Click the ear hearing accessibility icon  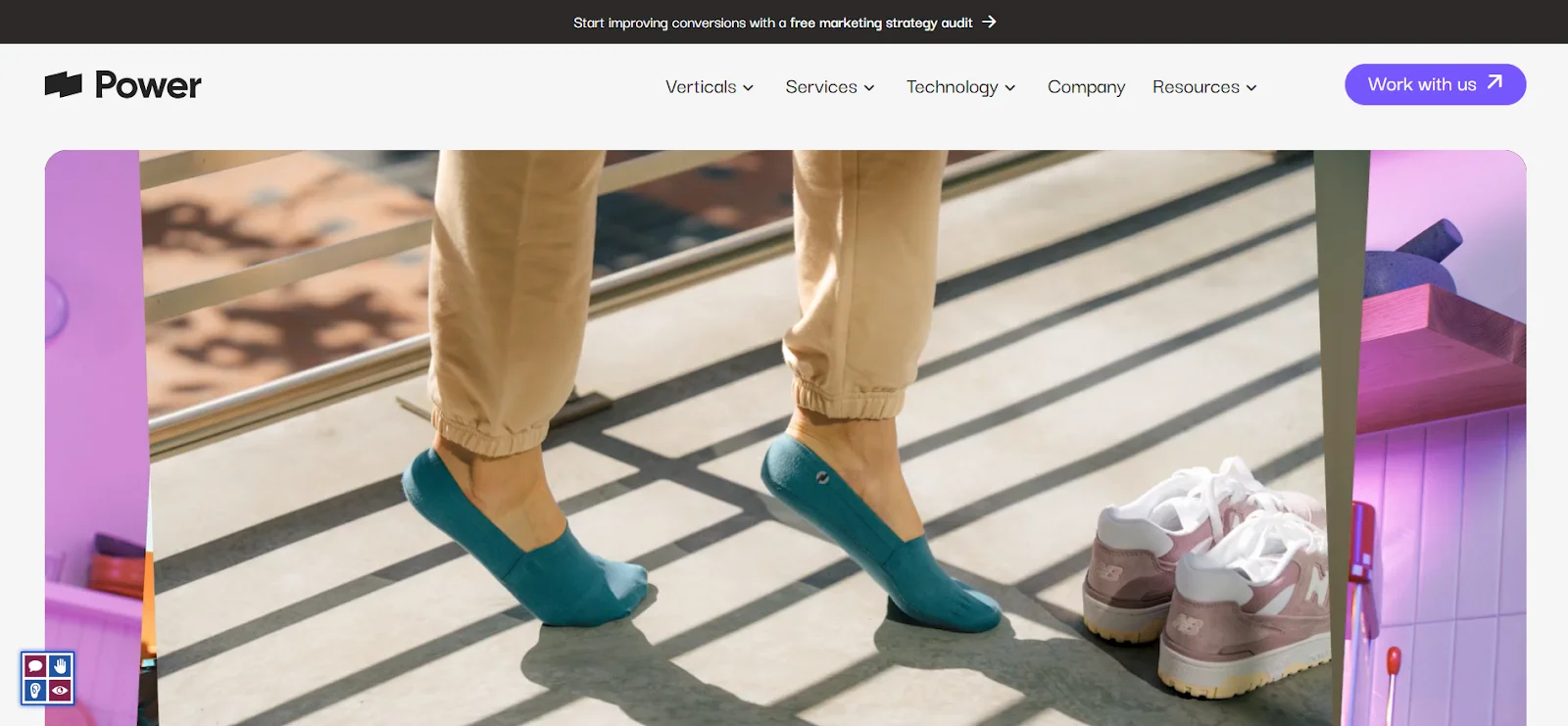[x=35, y=691]
